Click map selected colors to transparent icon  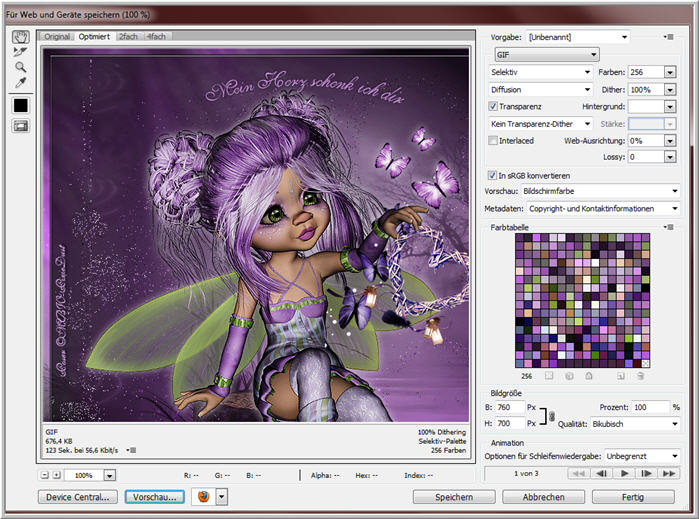pos(549,376)
